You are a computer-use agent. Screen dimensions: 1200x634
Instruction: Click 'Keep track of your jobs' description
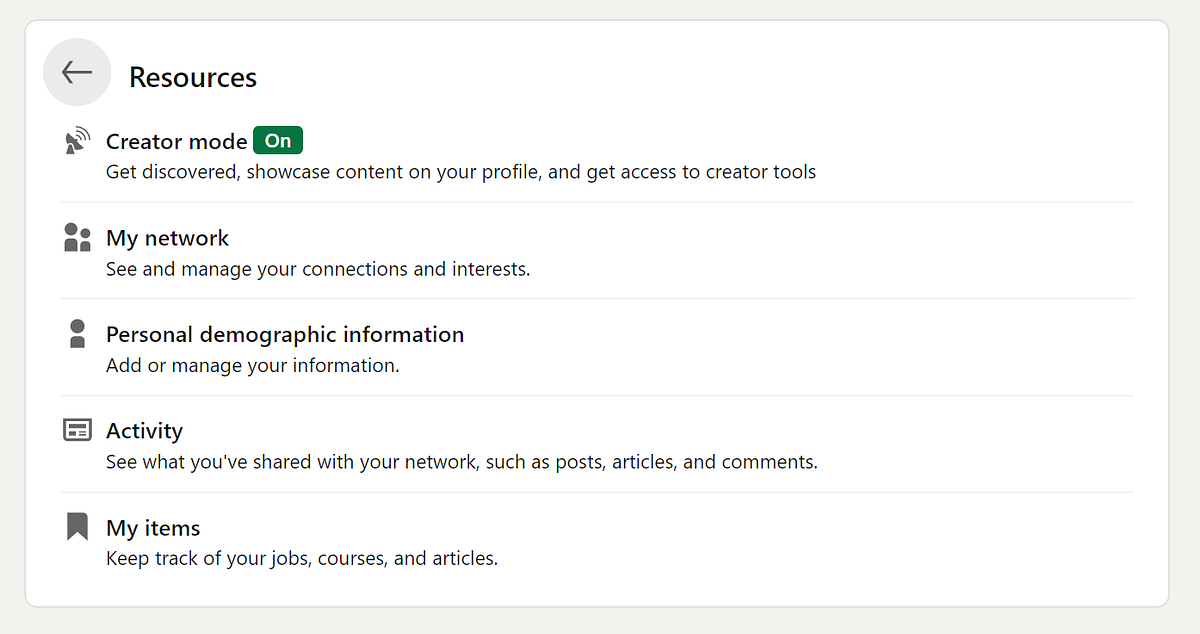click(x=302, y=558)
